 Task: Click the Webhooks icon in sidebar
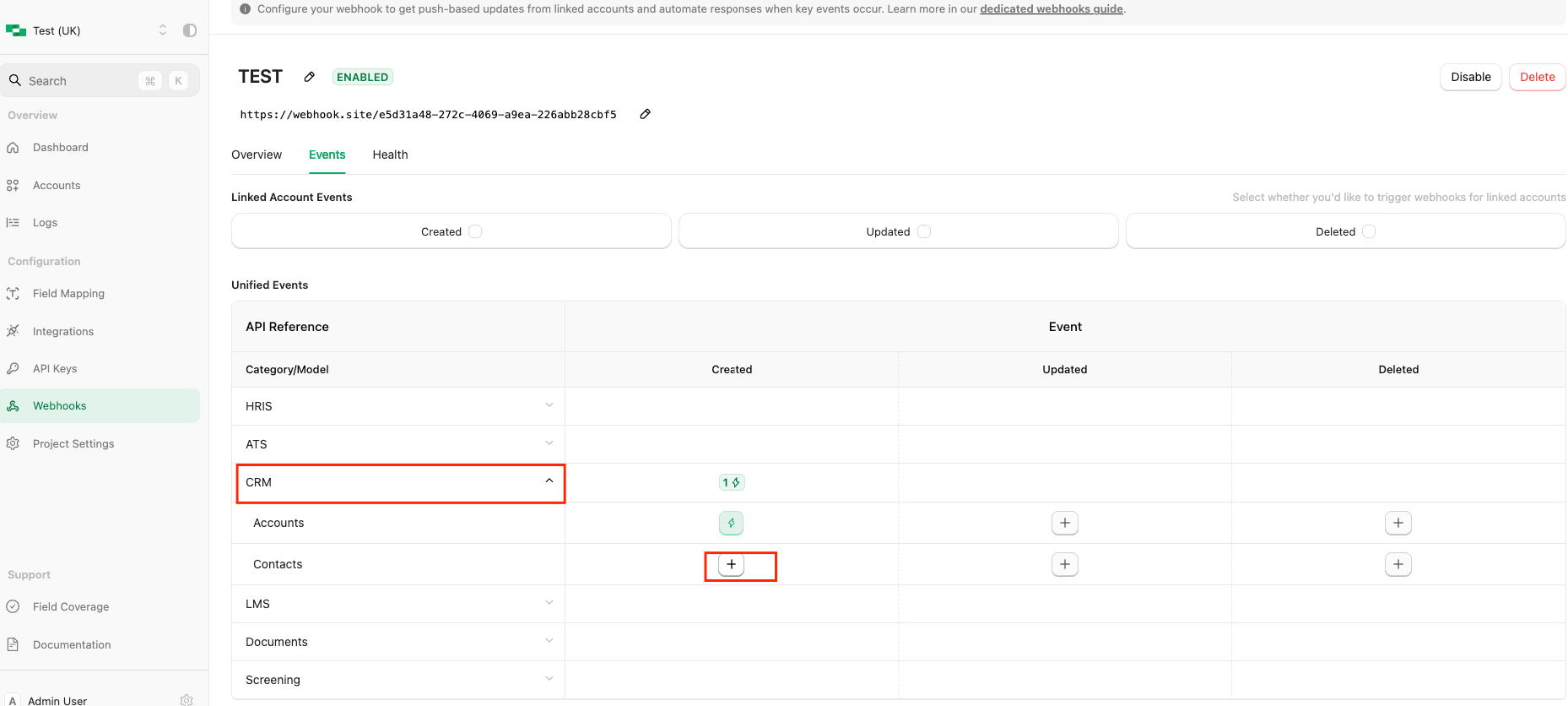(13, 406)
